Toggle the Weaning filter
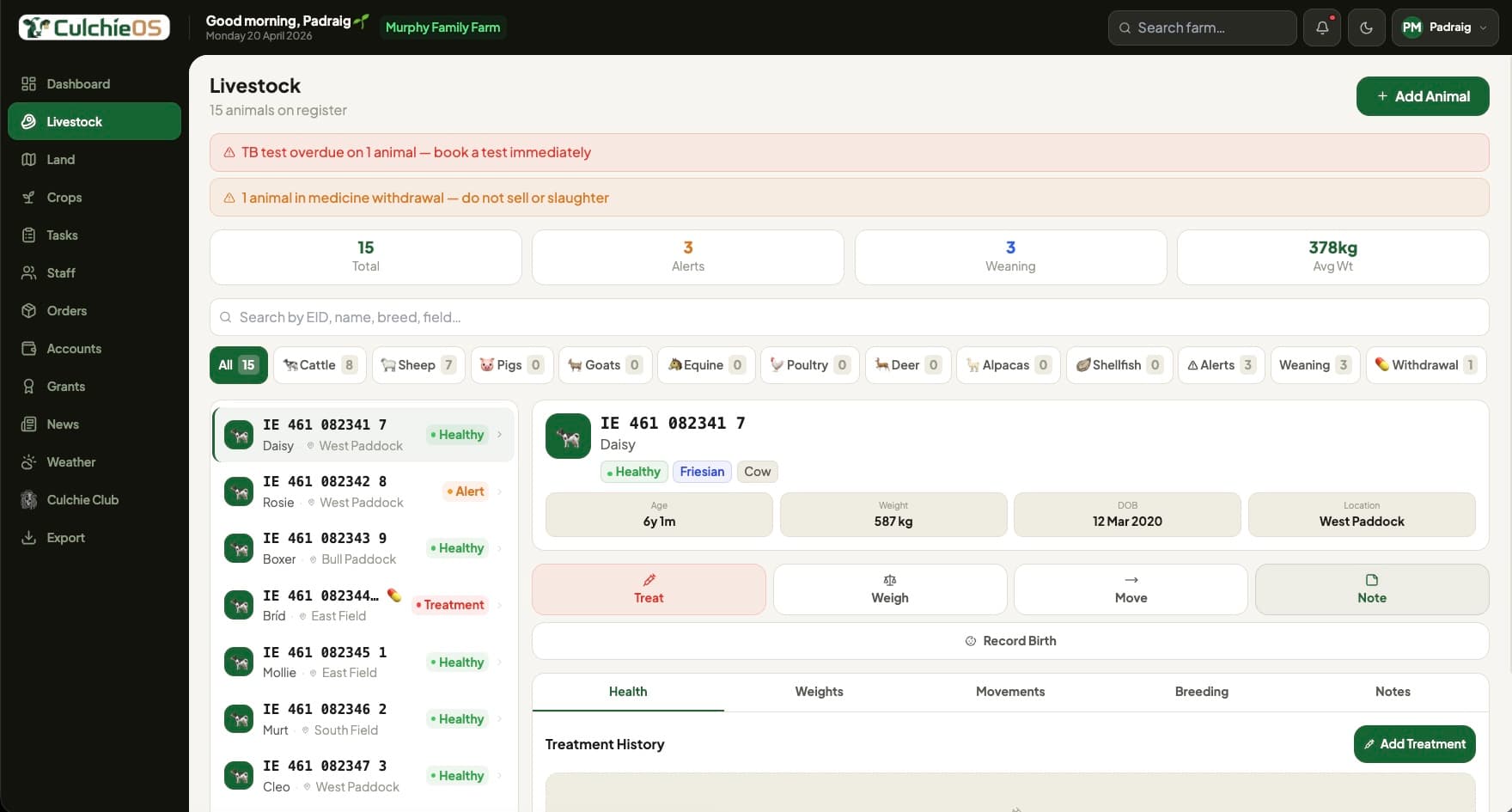This screenshot has height=812, width=1512. point(1314,364)
